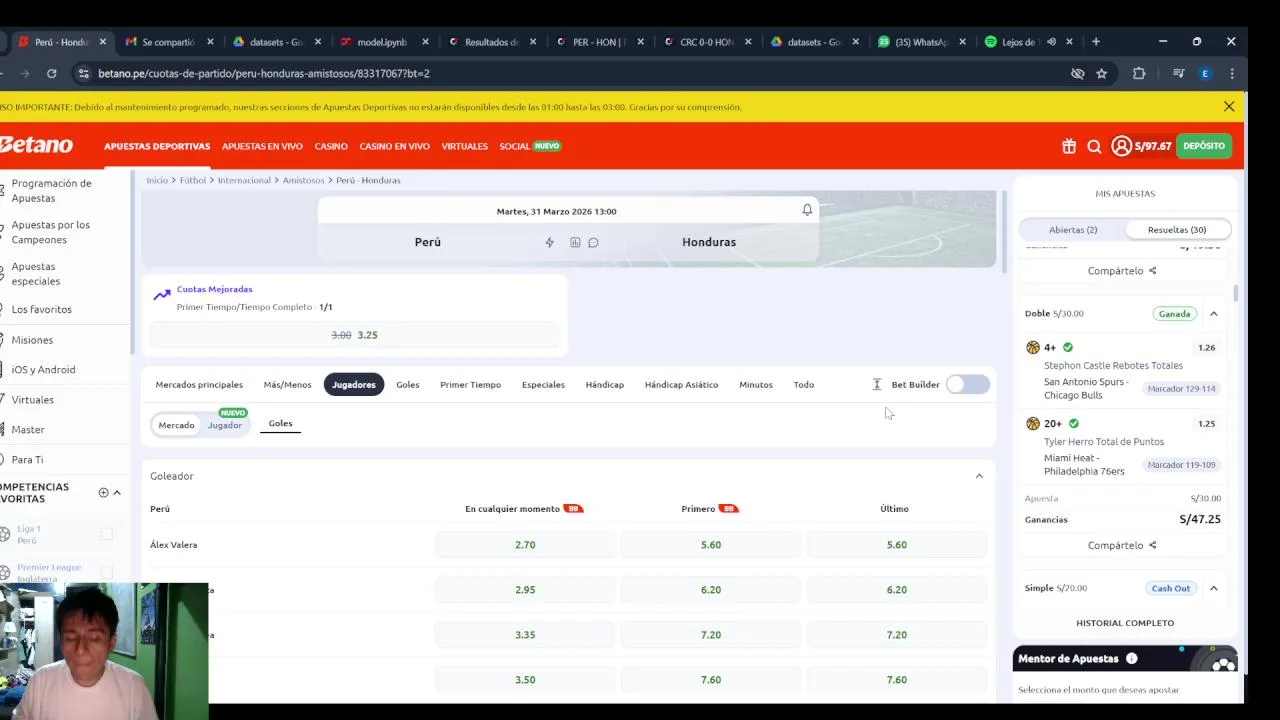Screen dimensions: 1280x720
Task: Open the Bet Builder height icon
Action: (877, 384)
